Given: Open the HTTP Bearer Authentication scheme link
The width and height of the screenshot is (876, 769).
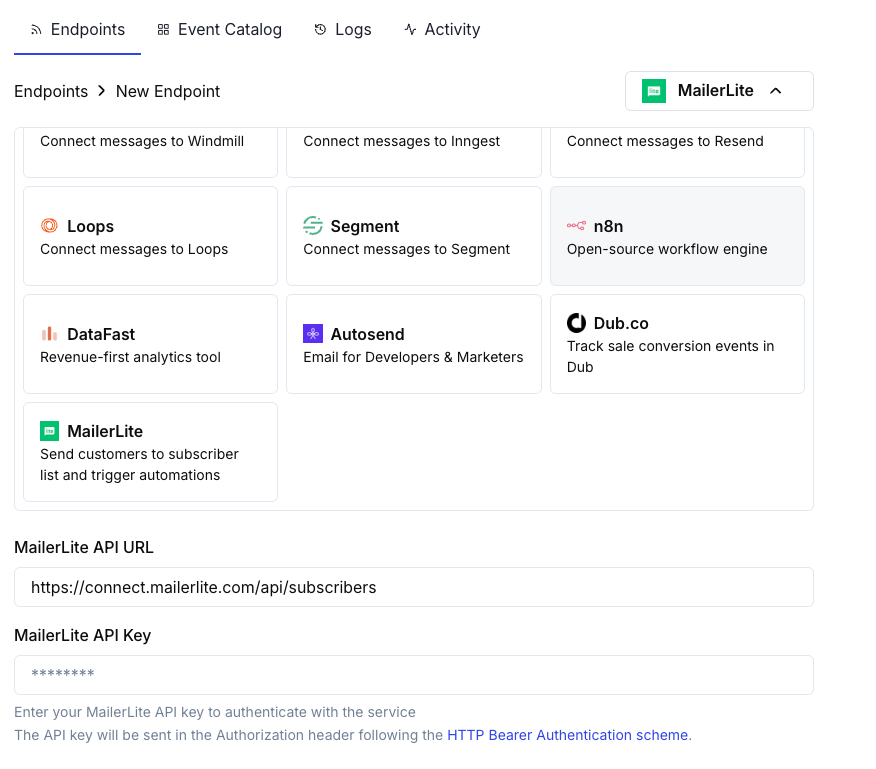Looking at the screenshot, I should coord(567,734).
